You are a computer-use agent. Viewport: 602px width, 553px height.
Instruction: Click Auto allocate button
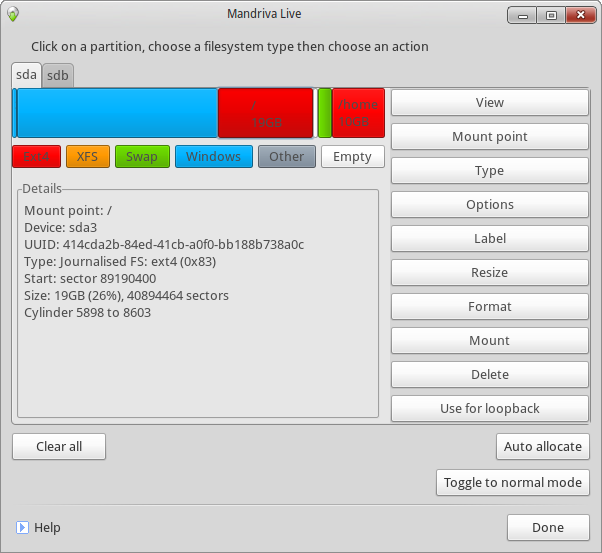coord(542,447)
